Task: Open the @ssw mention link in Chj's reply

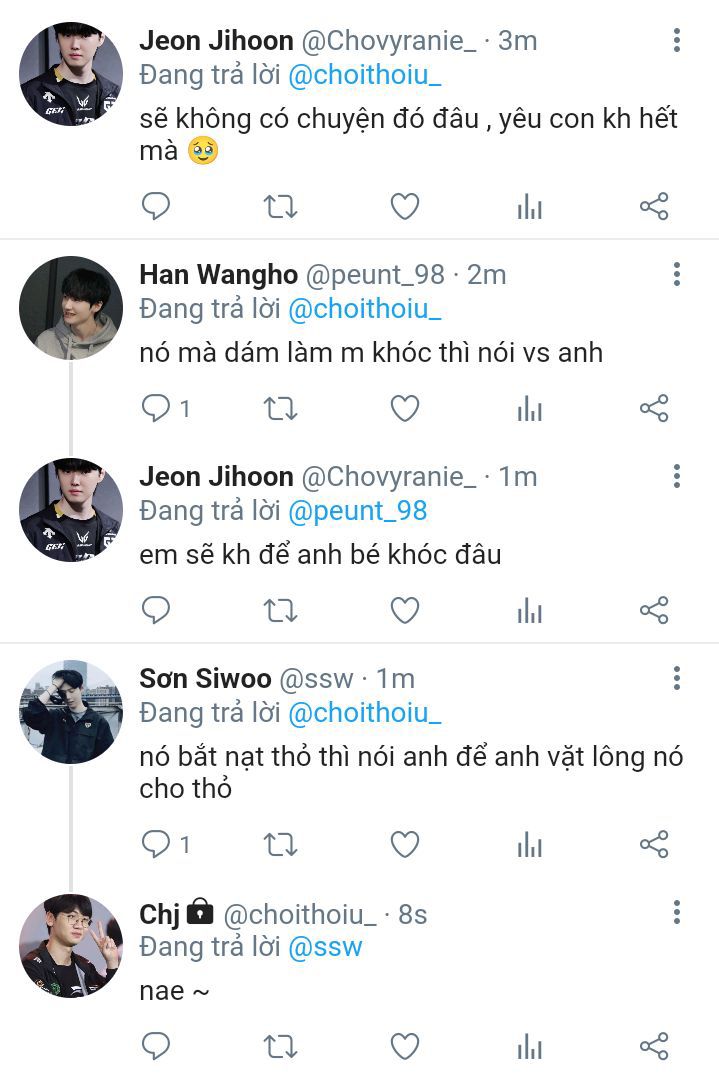Action: [x=325, y=947]
